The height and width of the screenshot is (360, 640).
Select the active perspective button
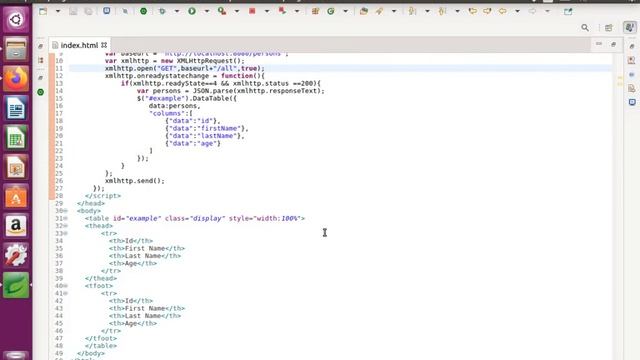click(x=630, y=27)
